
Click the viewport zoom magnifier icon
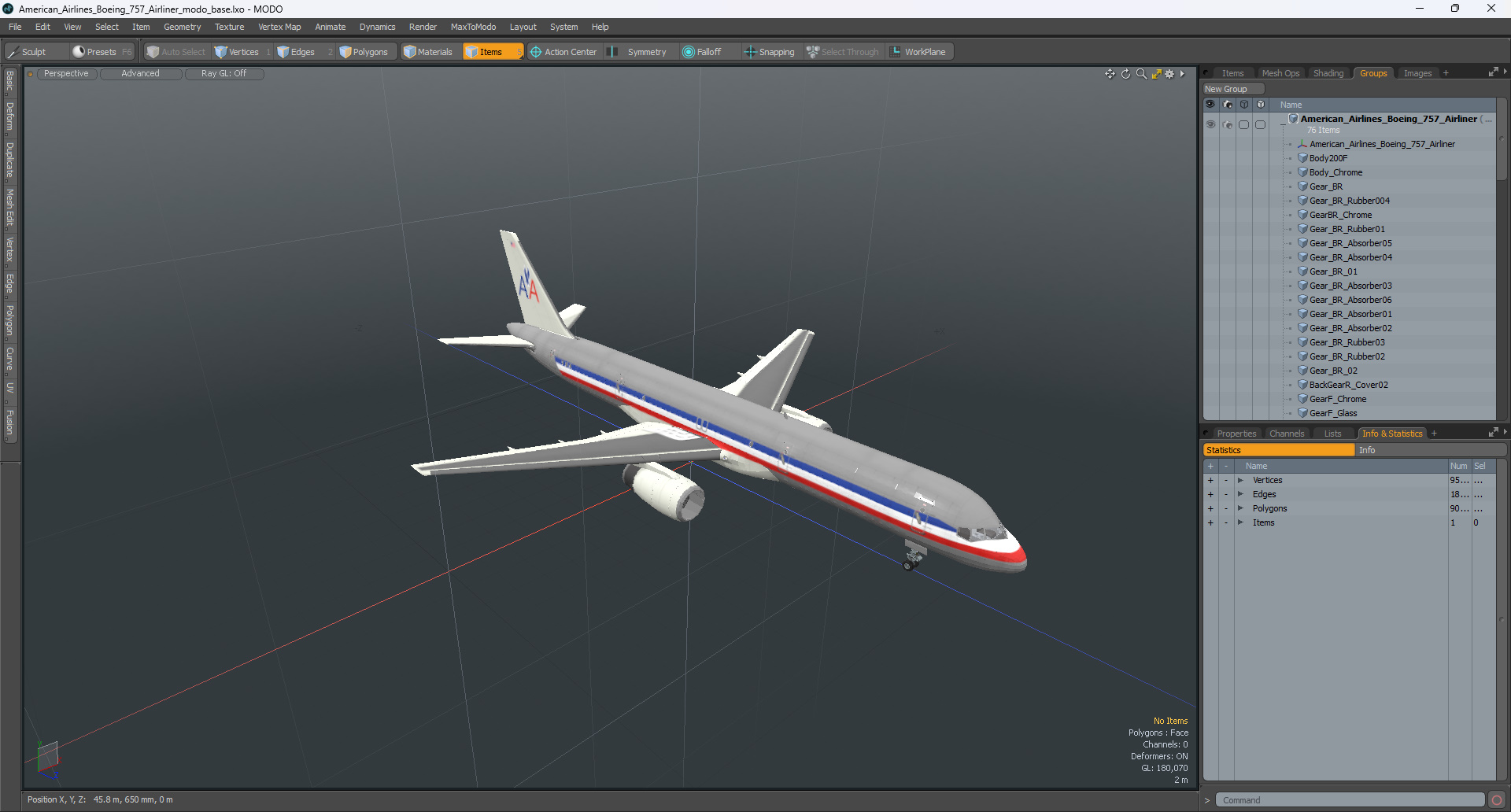click(1141, 74)
